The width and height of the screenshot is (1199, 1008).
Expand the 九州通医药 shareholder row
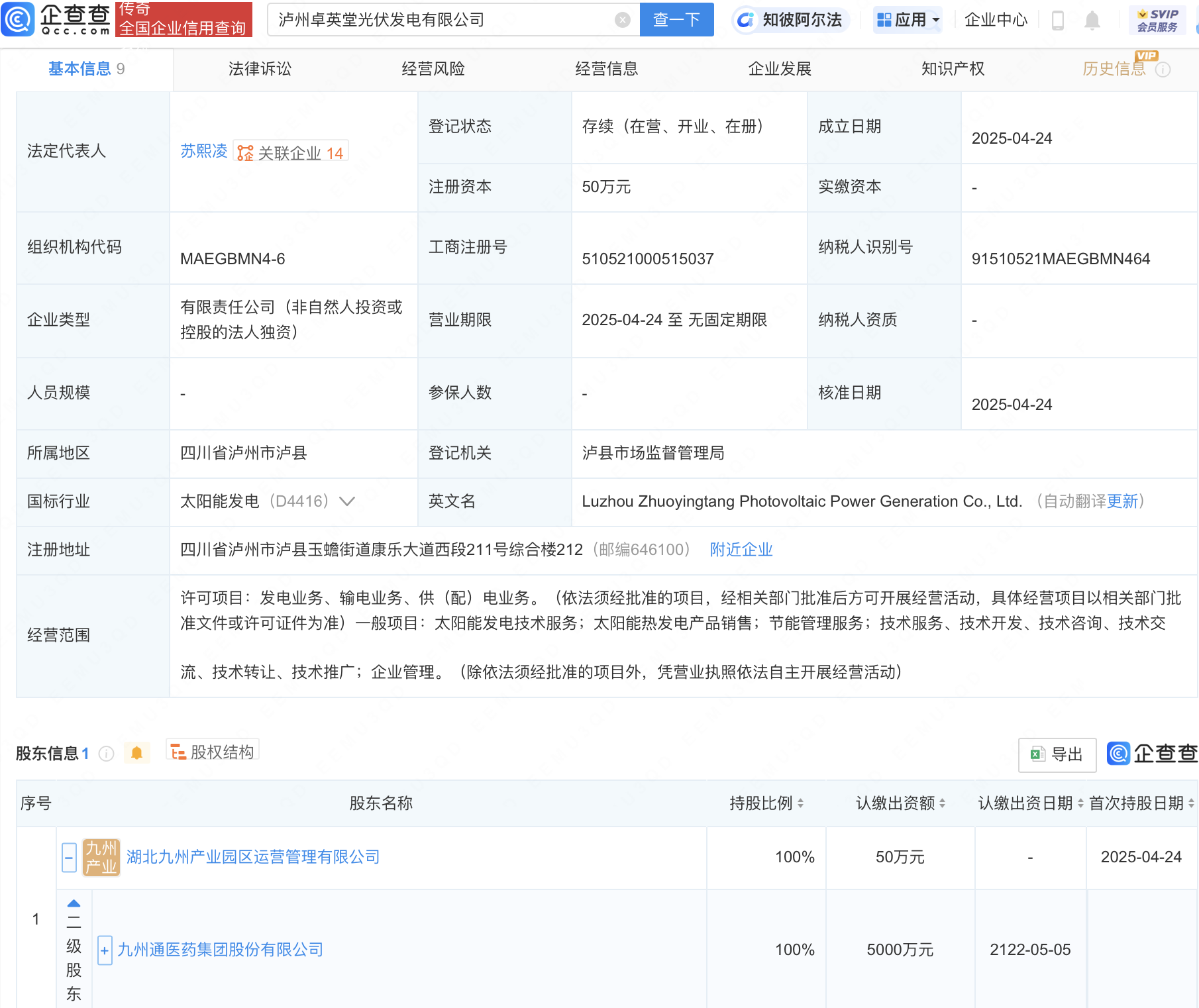coord(105,950)
